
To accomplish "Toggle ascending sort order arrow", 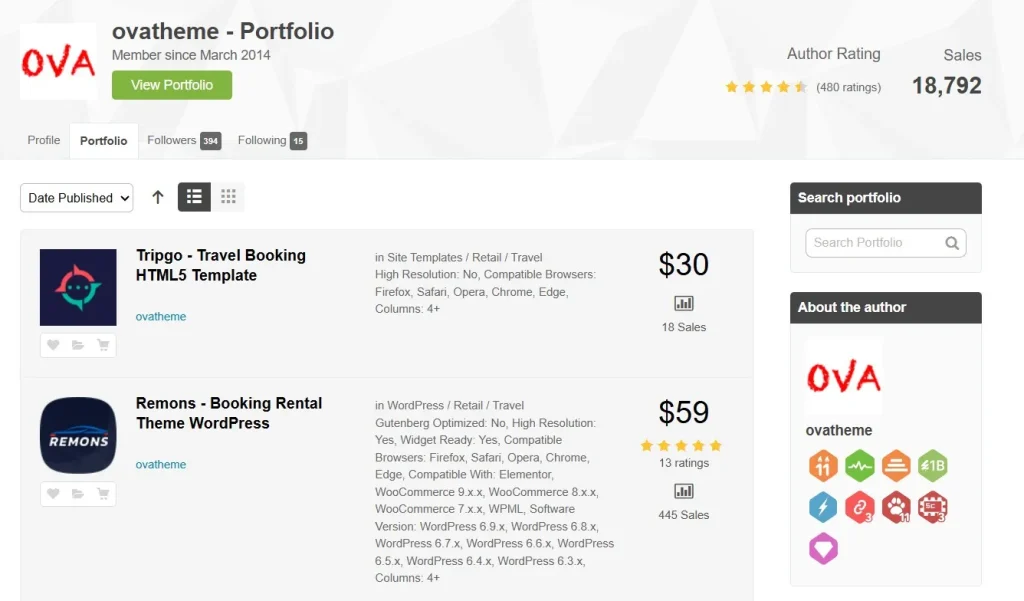I will coord(157,197).
